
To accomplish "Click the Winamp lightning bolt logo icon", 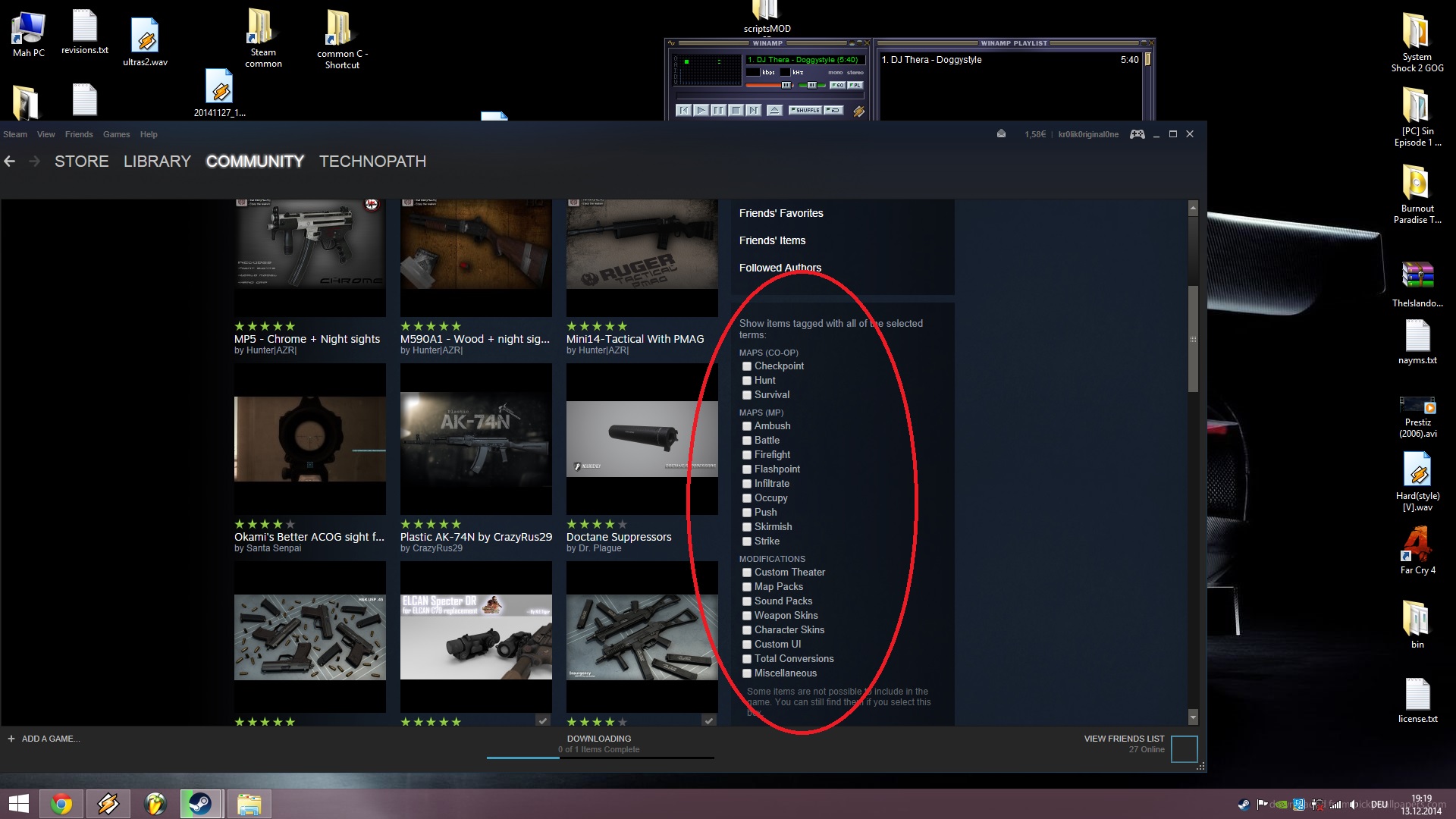I will pyautogui.click(x=858, y=111).
